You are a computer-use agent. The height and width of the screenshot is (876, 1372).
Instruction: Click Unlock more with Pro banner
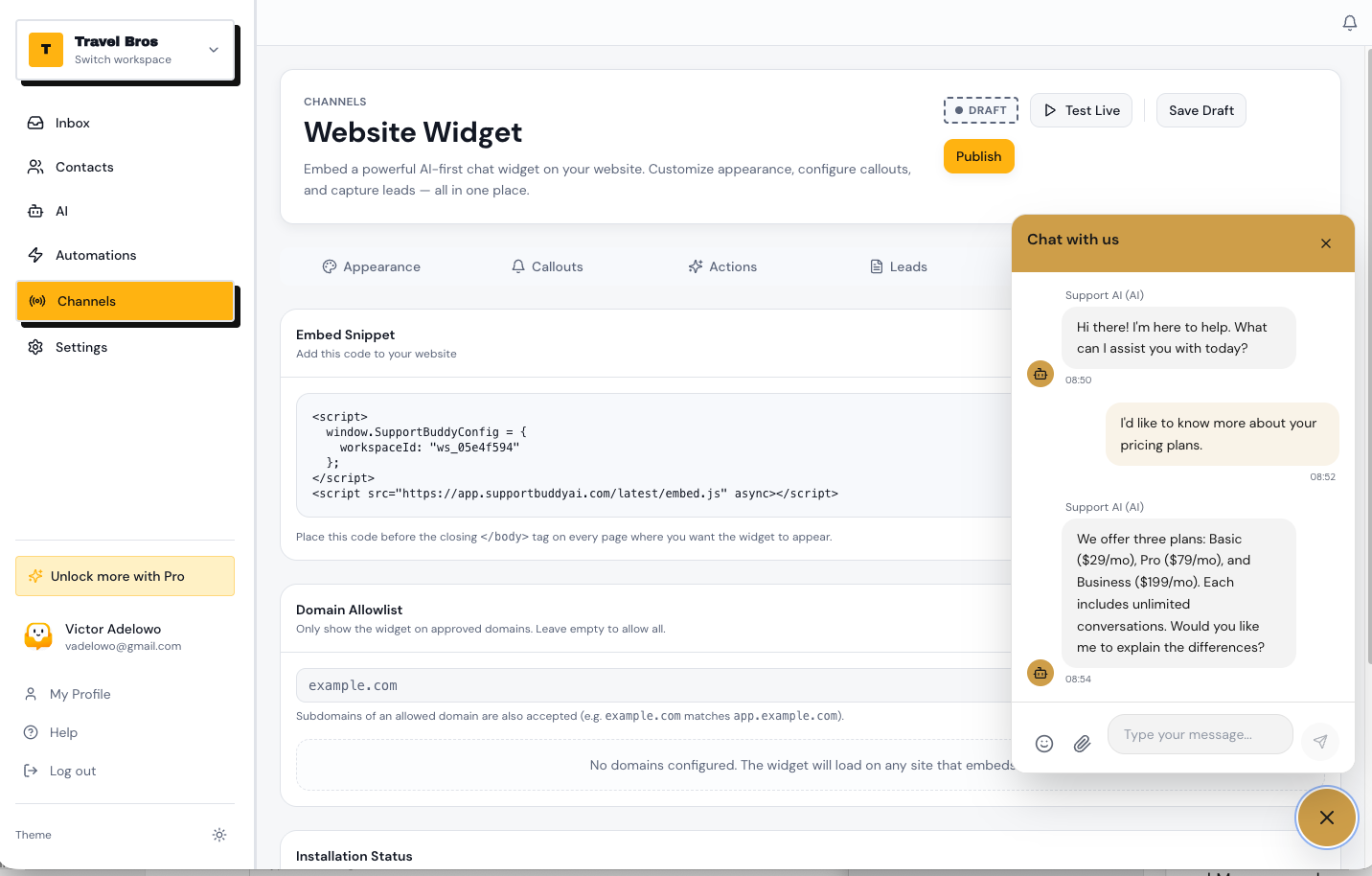(x=126, y=576)
